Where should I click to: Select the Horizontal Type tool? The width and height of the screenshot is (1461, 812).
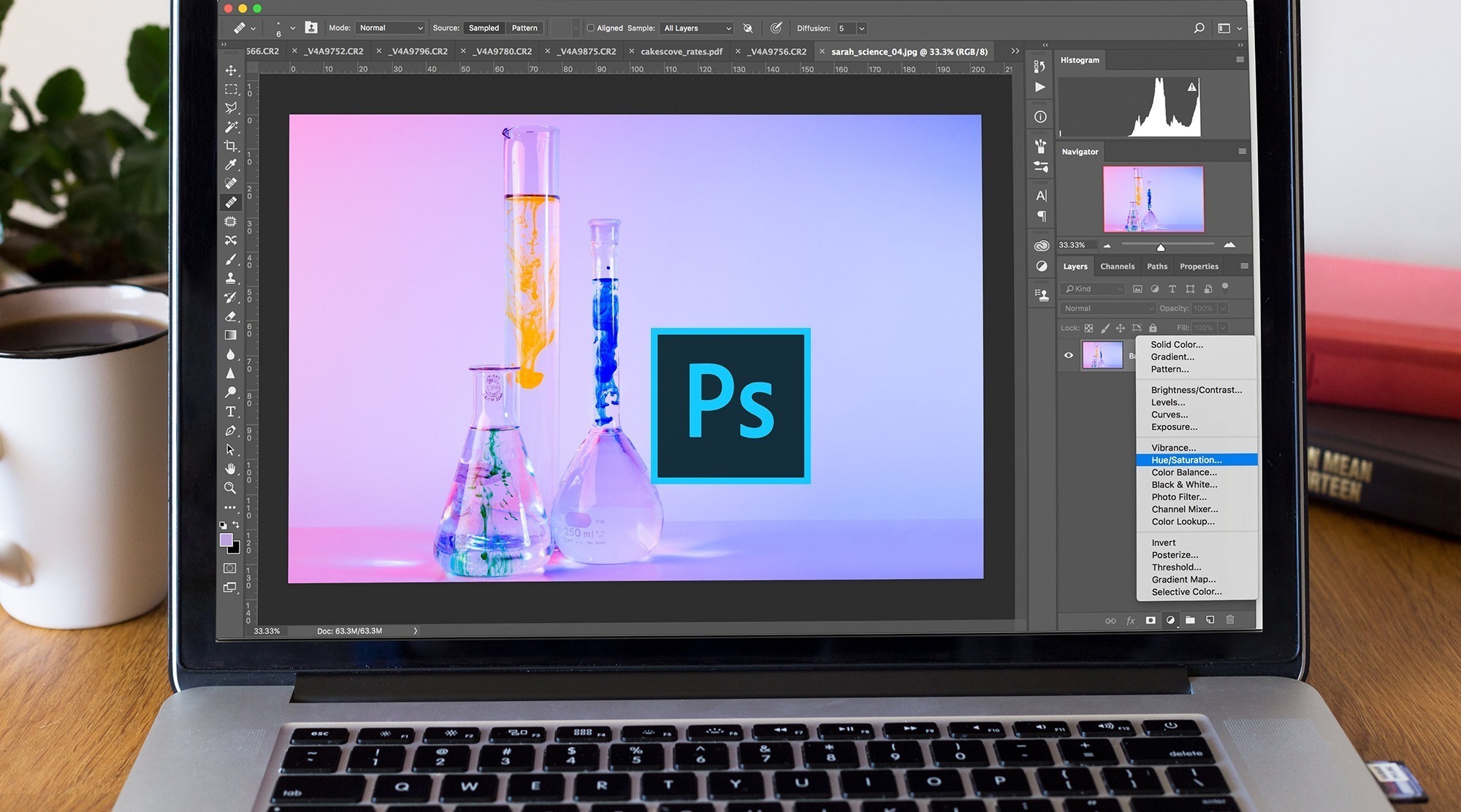point(231,412)
